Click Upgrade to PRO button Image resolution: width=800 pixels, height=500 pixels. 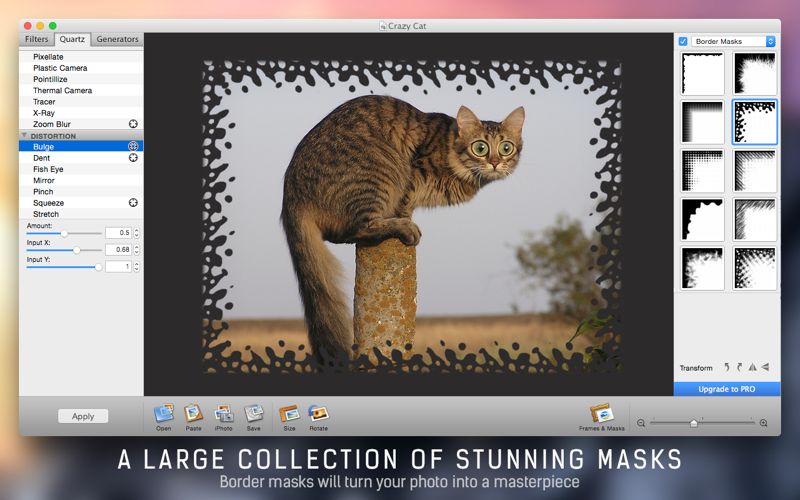727,389
